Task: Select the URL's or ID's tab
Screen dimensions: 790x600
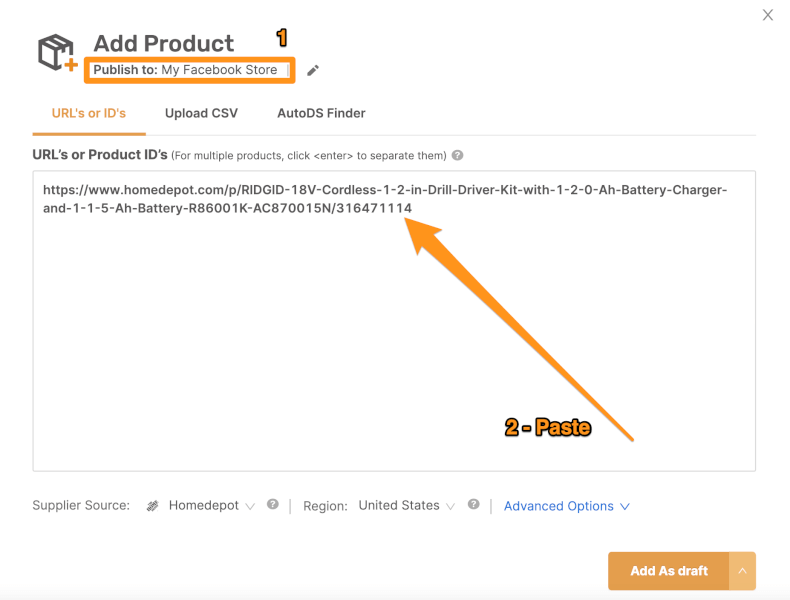Action: [x=89, y=113]
